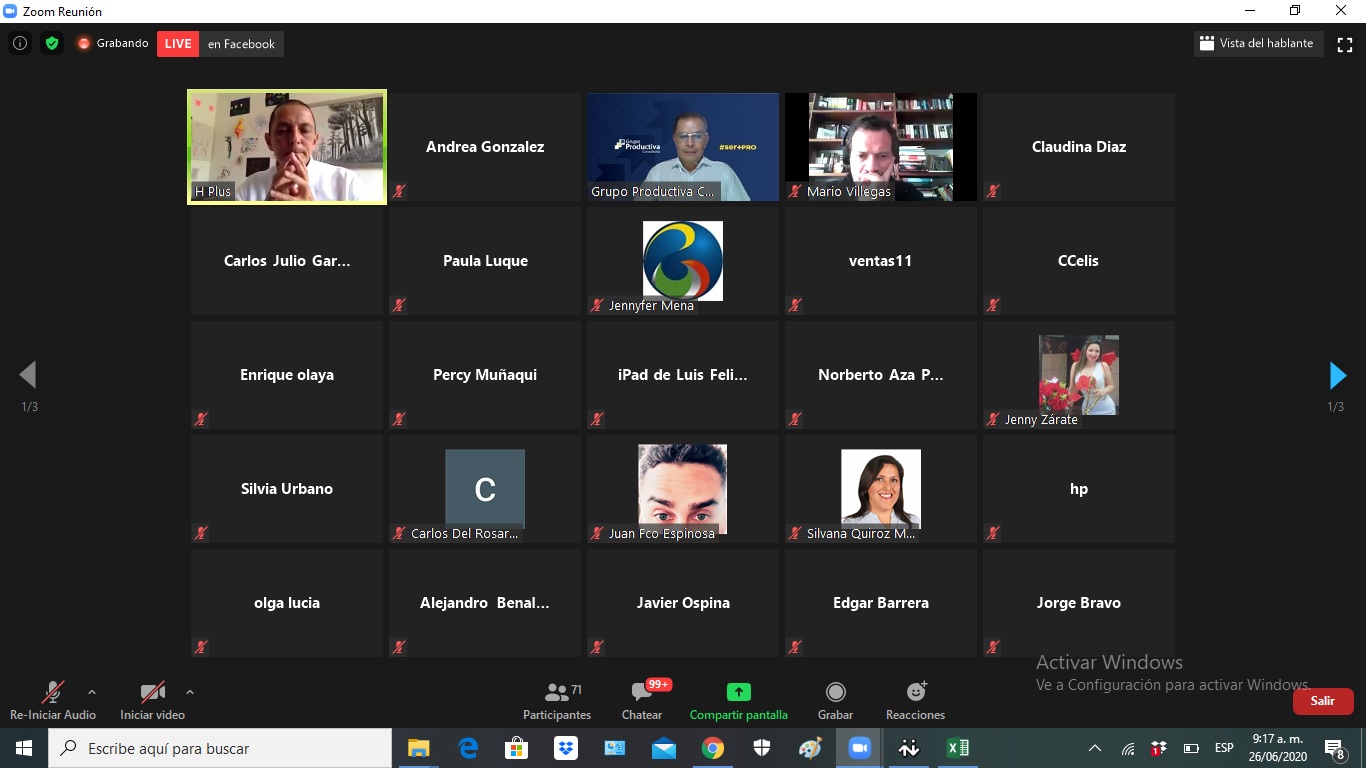Start recording with Grabar
Screen dimensions: 1366x768
835,700
